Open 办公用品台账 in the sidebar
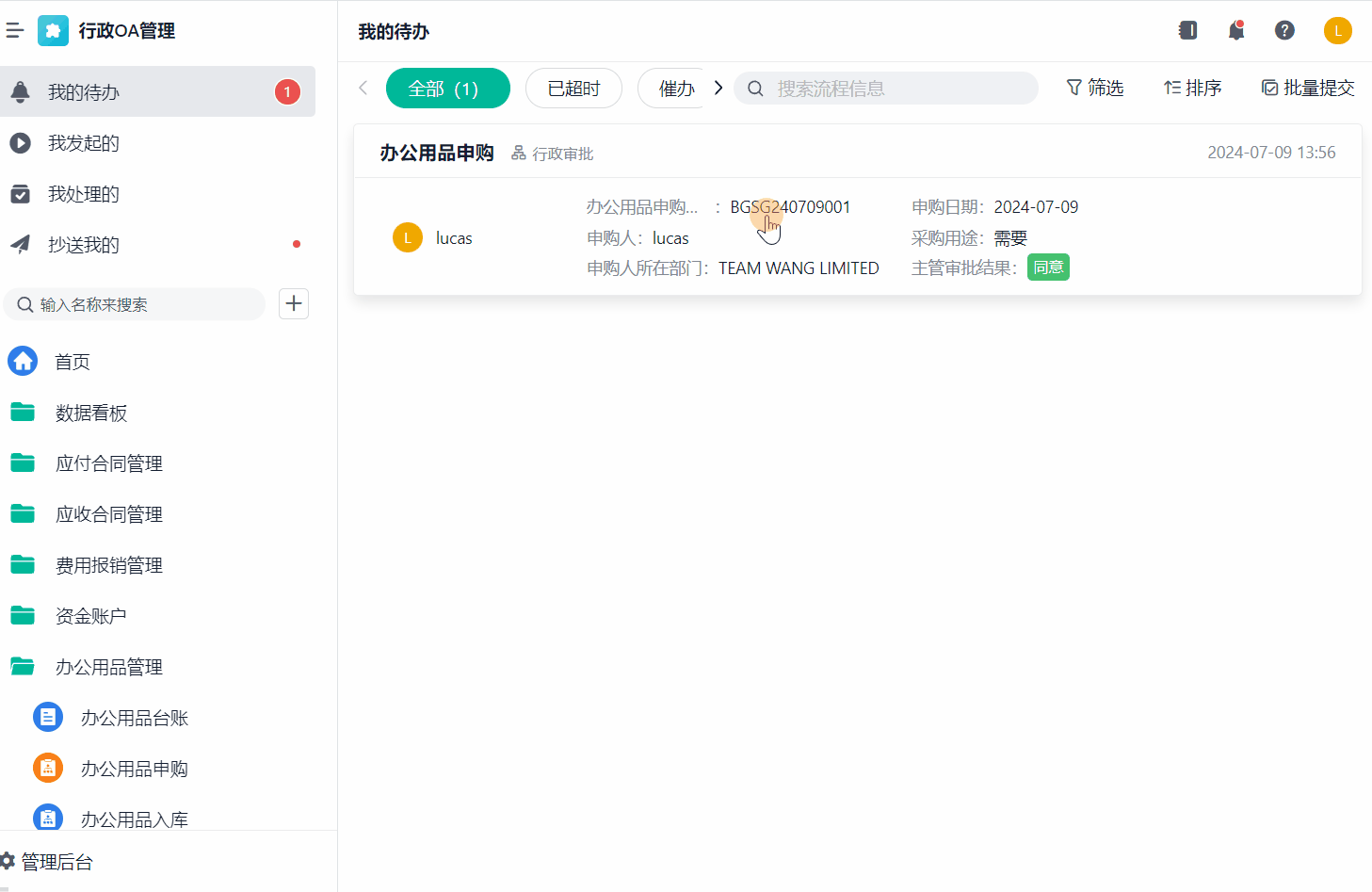This screenshot has height=892, width=1372. (x=134, y=718)
